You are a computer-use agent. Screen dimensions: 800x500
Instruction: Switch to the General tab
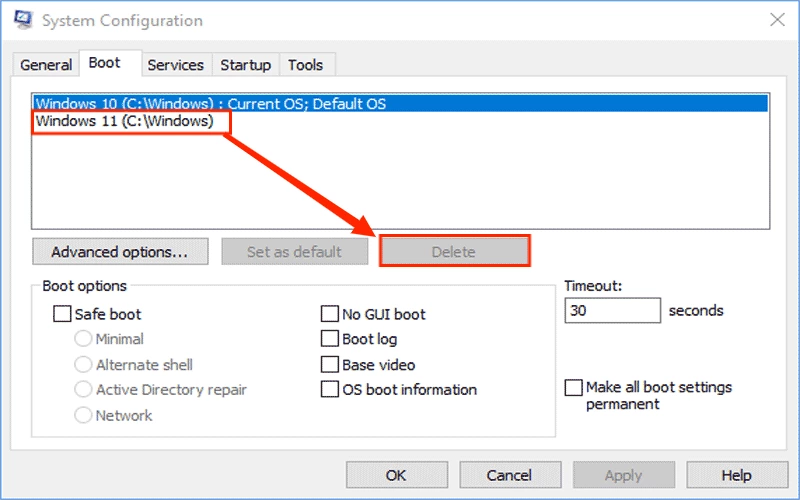point(46,65)
